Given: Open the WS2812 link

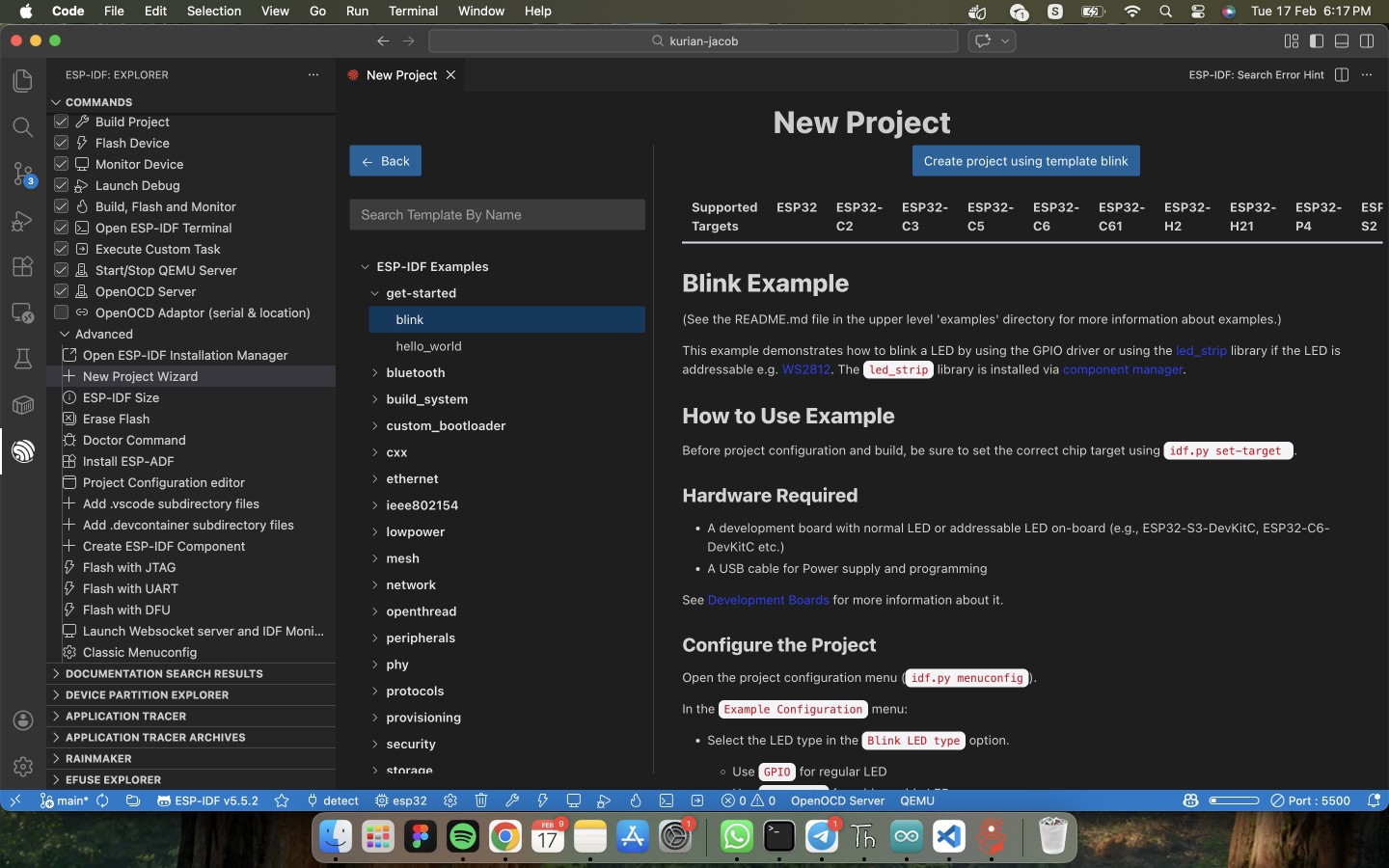Looking at the screenshot, I should pos(806,369).
